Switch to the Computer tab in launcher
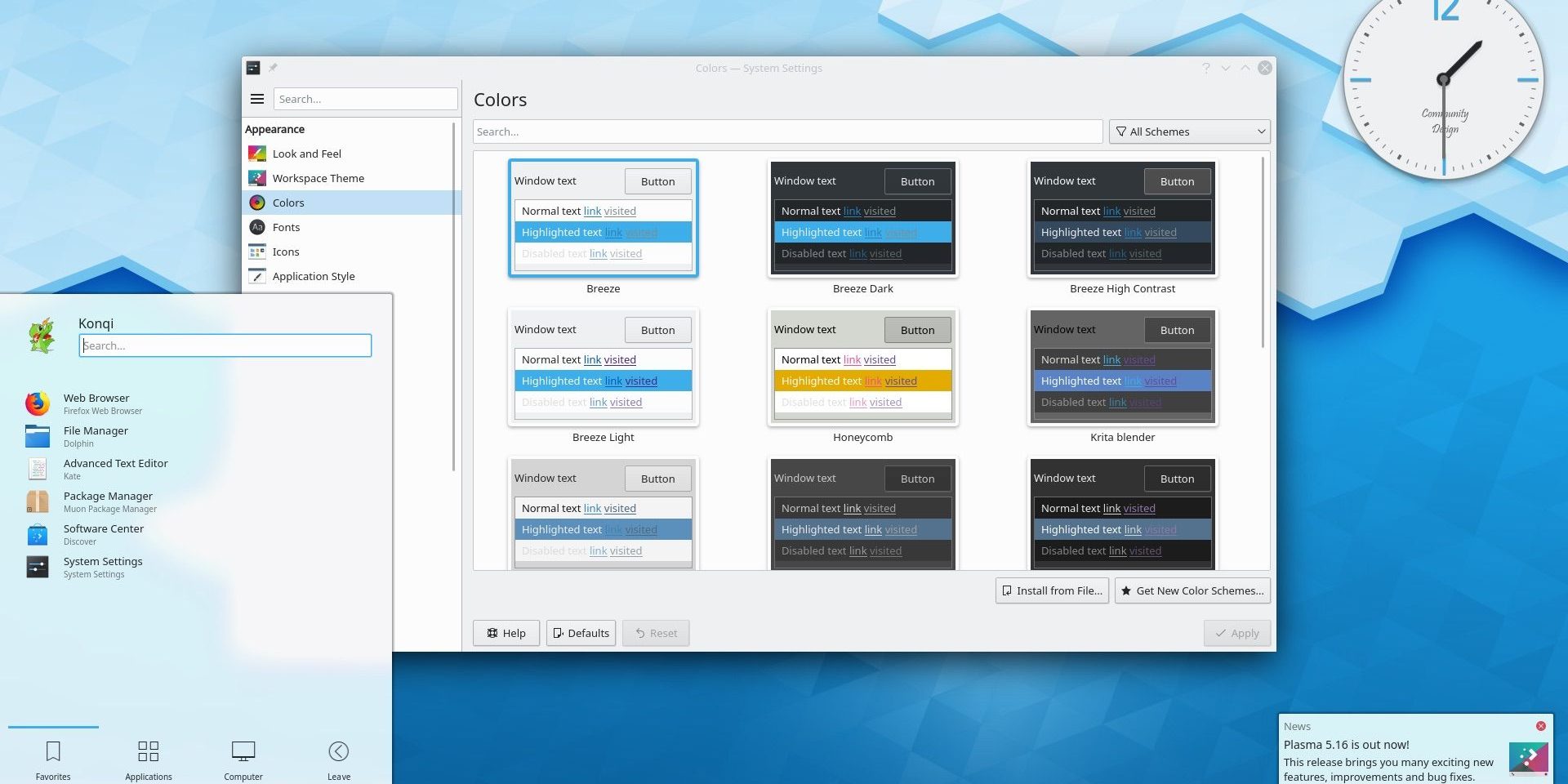The width and height of the screenshot is (1568, 784). pos(243,759)
